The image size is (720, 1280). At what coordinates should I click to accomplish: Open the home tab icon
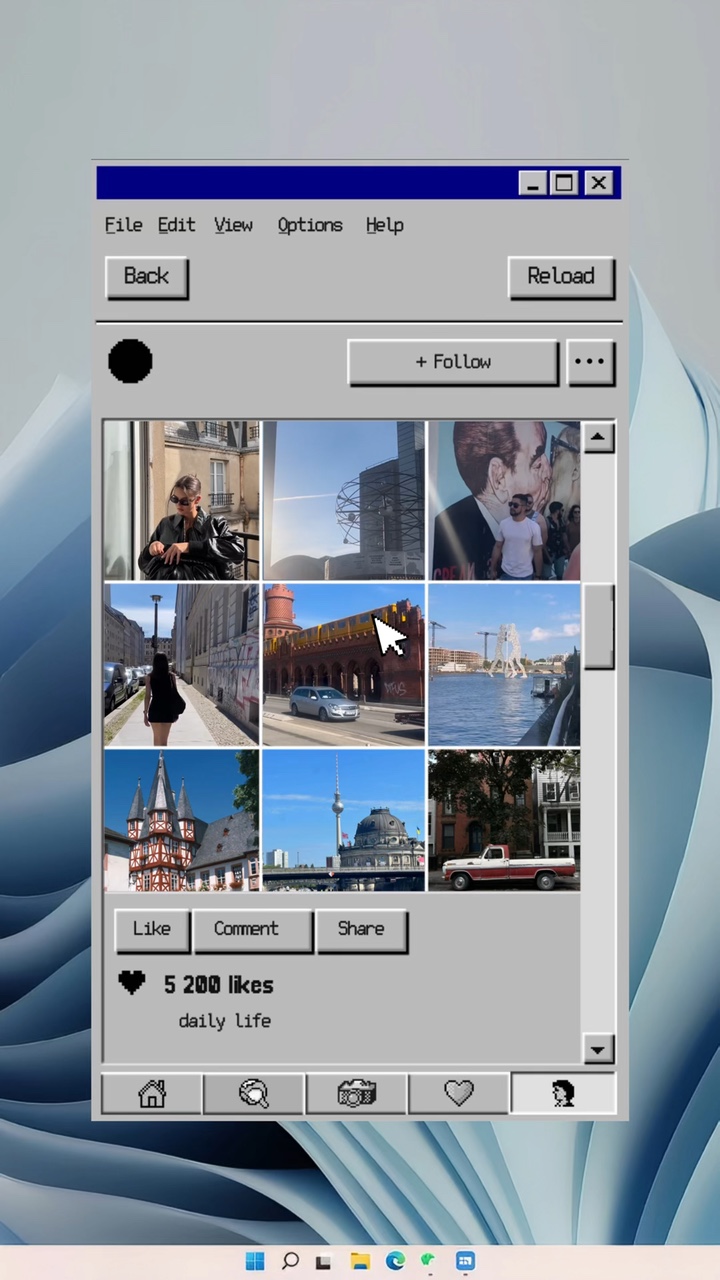[x=152, y=1094]
